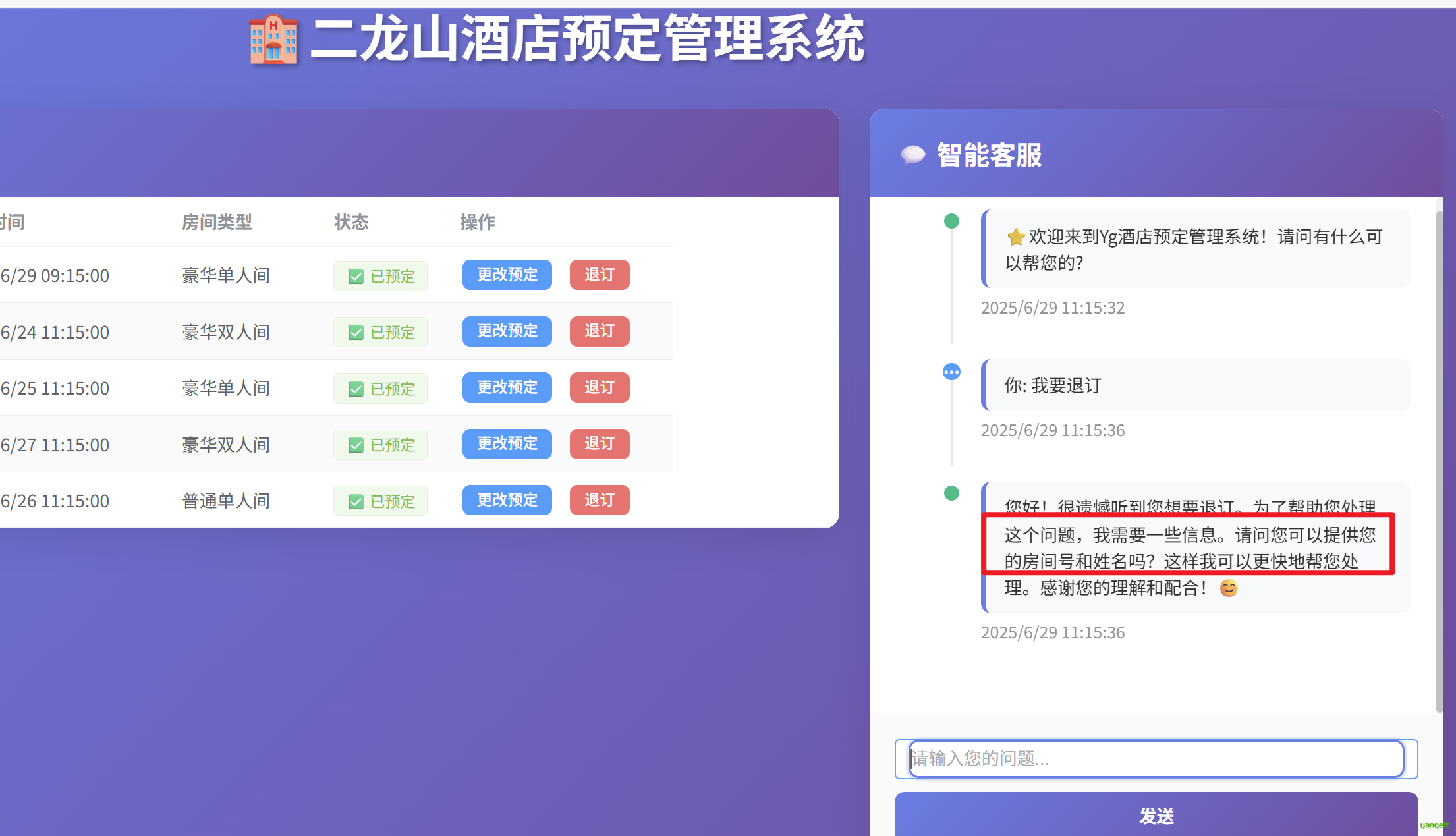This screenshot has width=1456, height=836.
Task: Click the 豪华单人间 cell in the 6/25 row
Action: pos(226,388)
